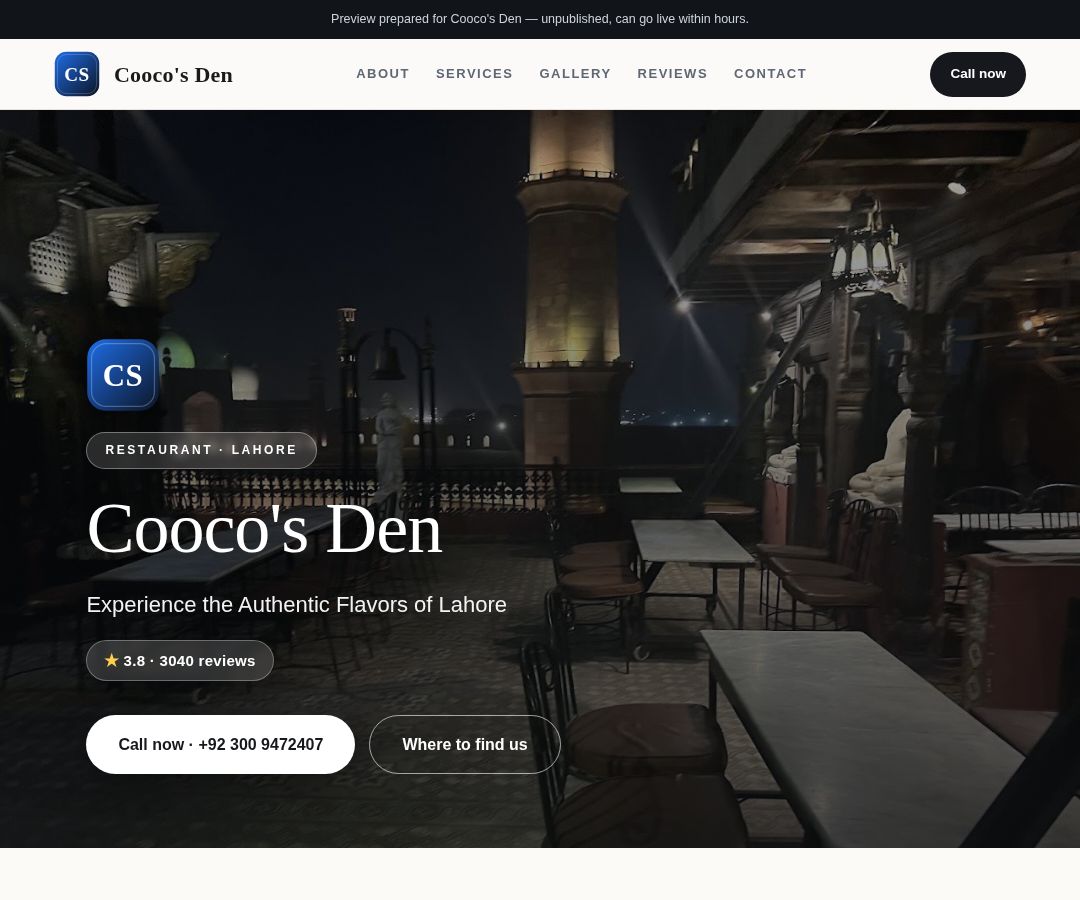Screen dimensions: 1080x900
Task: Click the CS logo icon in the header
Action: pos(76,74)
